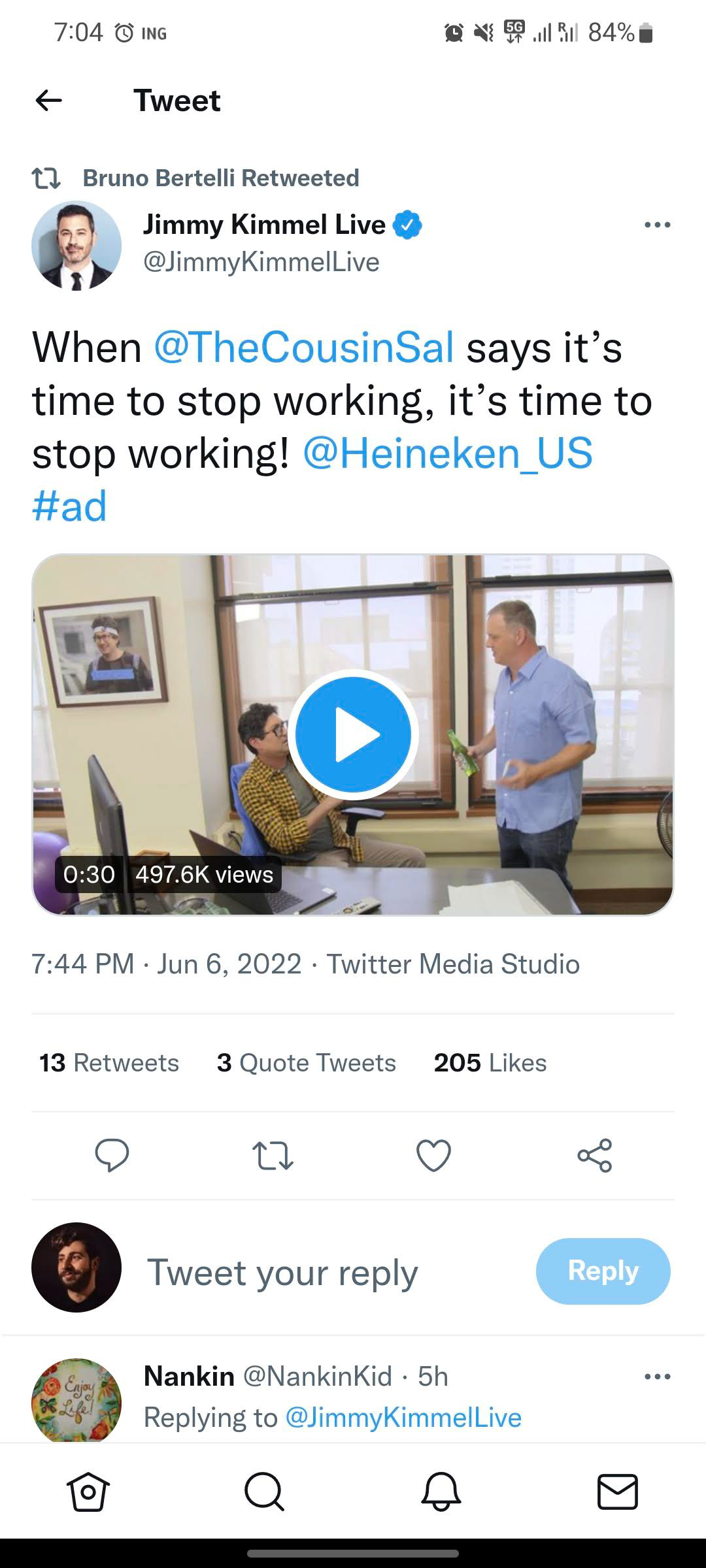The width and height of the screenshot is (706, 1568).
Task: Like the tweet with the heart icon
Action: coord(433,1155)
